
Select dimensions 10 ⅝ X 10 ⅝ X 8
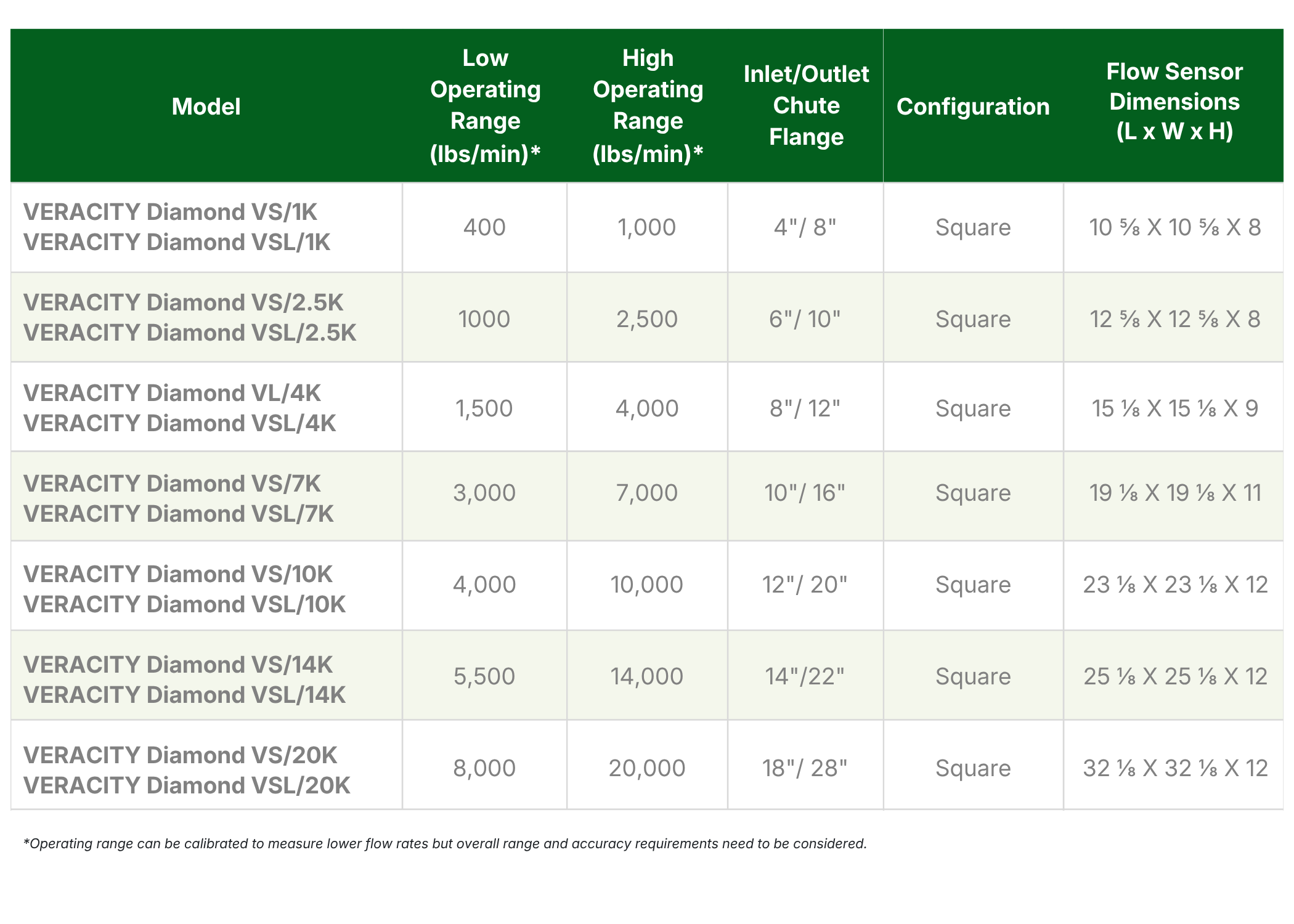click(1174, 227)
